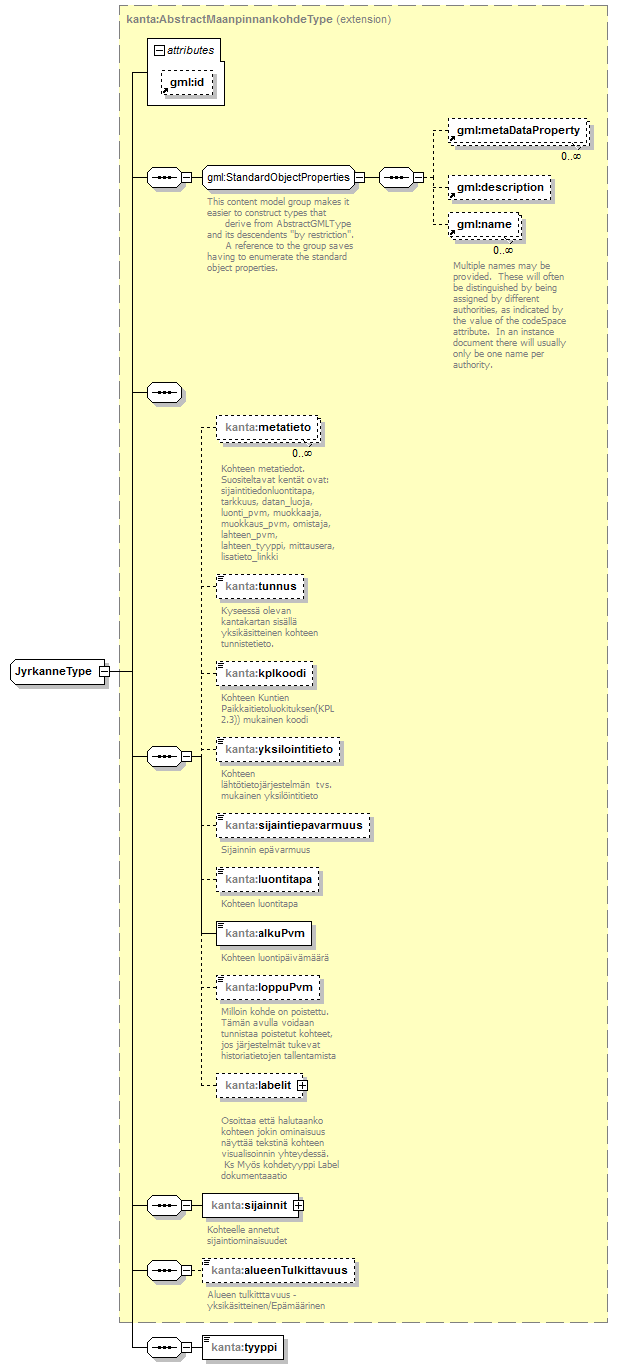
Task: Select gml:description element
Action: pos(499,187)
